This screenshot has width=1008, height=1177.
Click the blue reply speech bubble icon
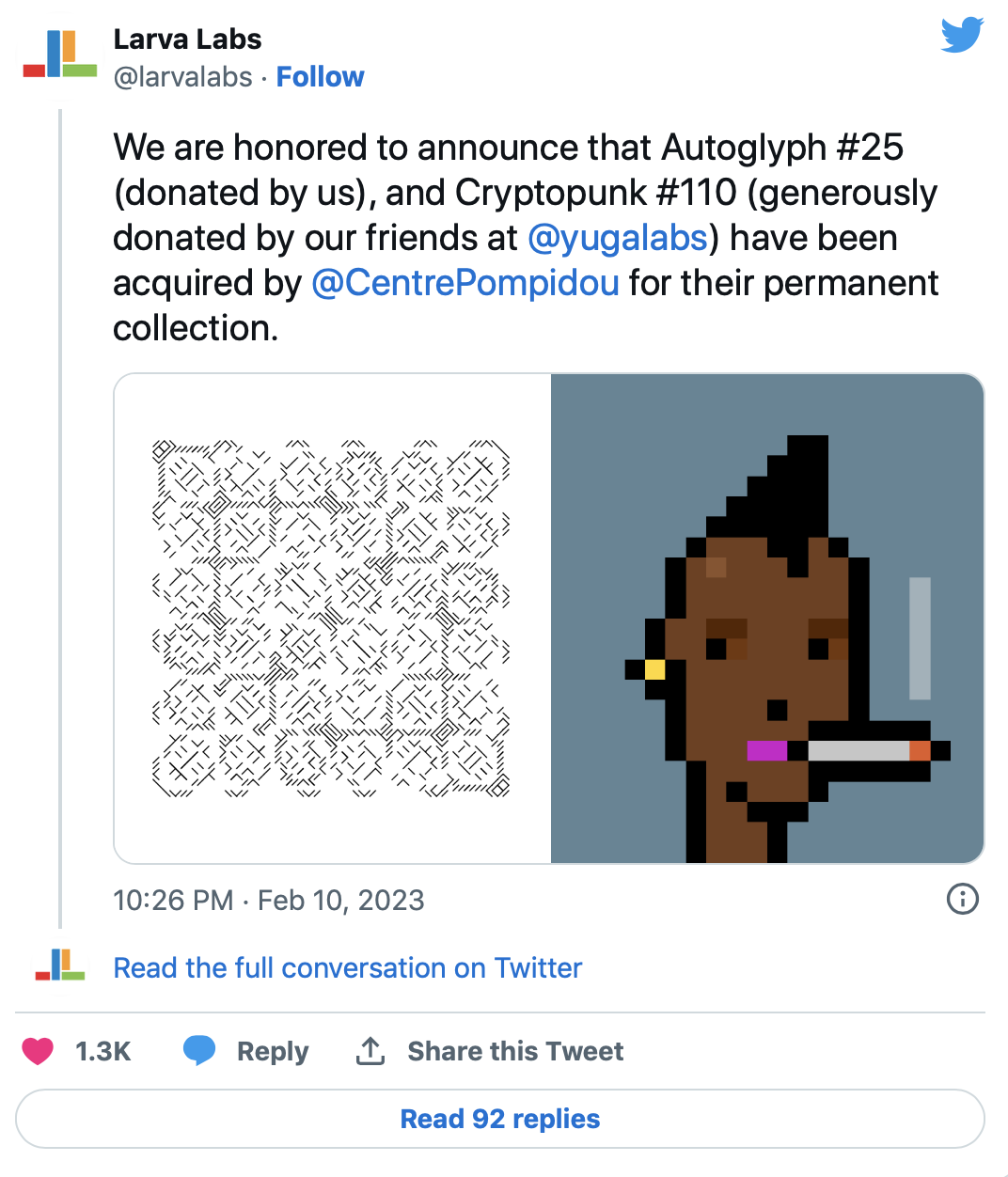click(x=199, y=1050)
